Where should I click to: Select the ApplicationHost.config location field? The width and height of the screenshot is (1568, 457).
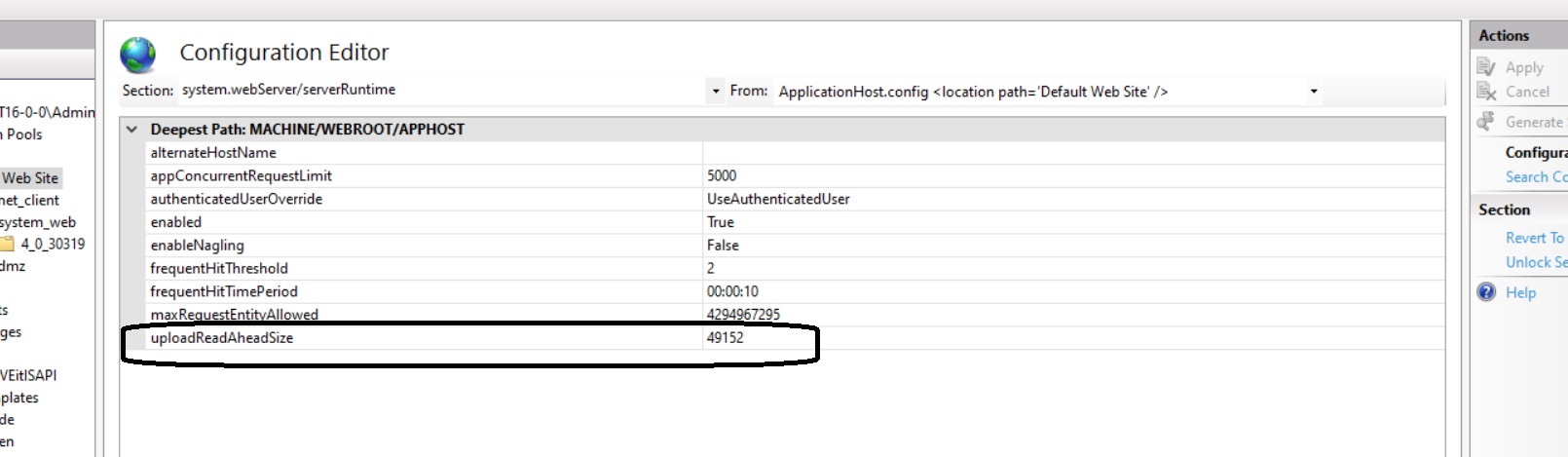[x=1040, y=91]
